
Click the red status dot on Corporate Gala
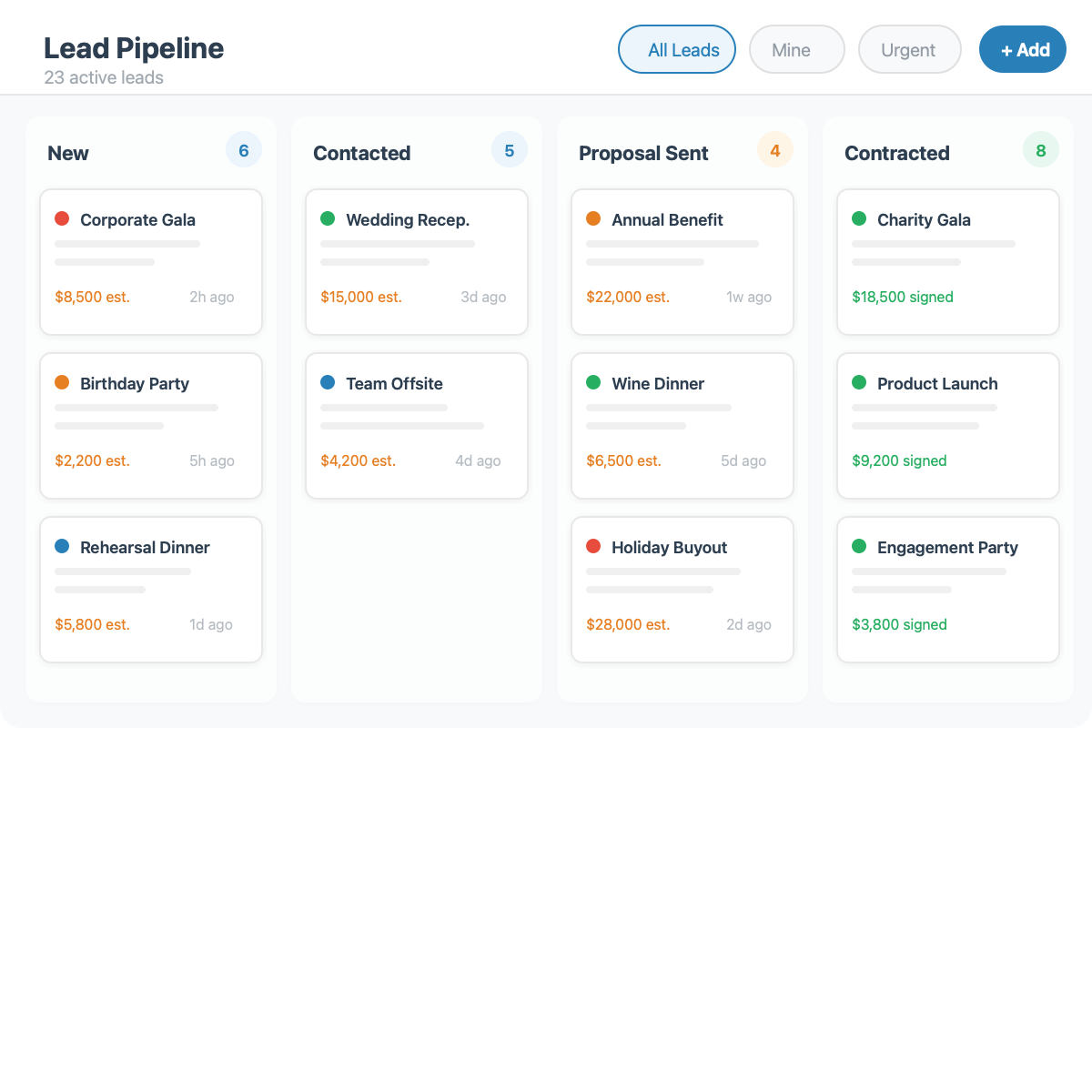pyautogui.click(x=62, y=218)
